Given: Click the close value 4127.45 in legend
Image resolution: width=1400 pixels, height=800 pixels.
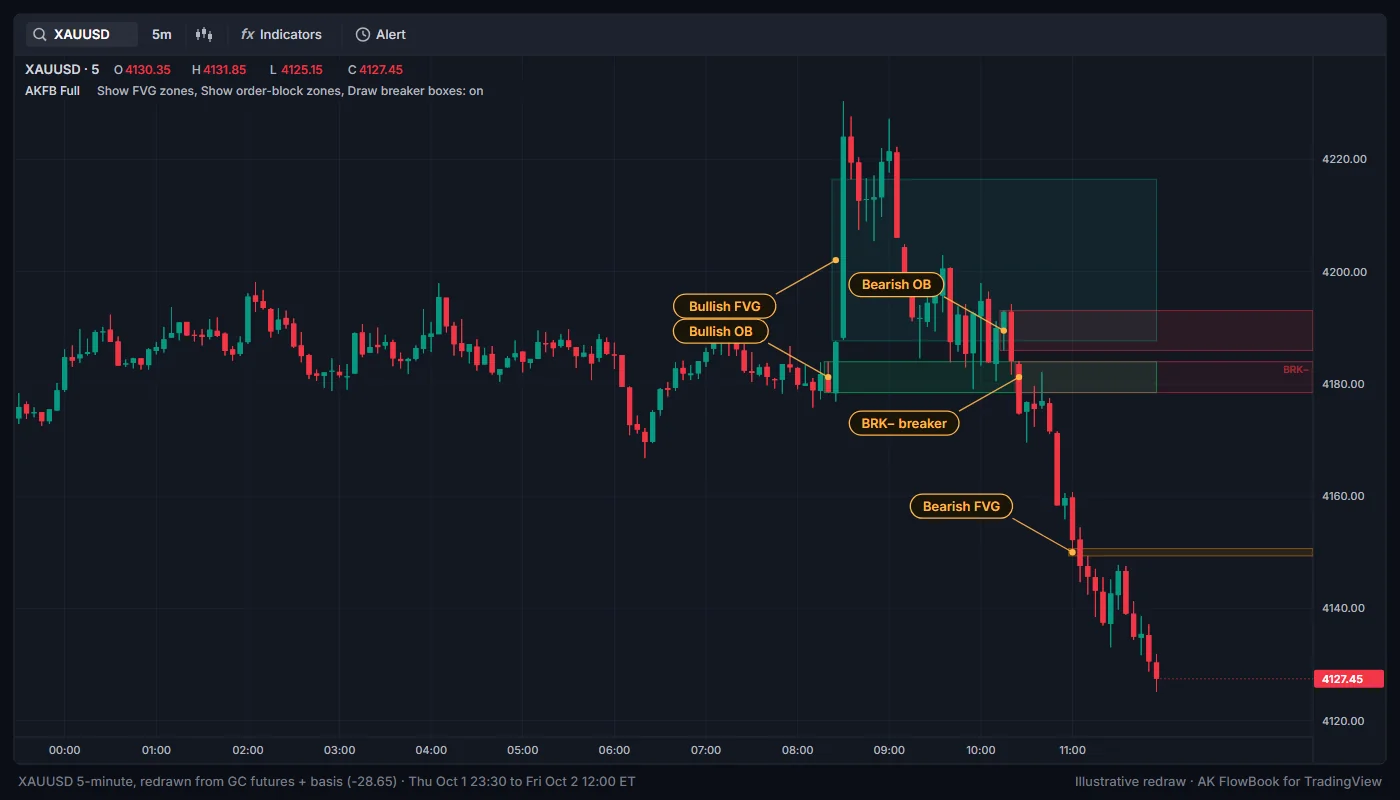Looking at the screenshot, I should (381, 70).
